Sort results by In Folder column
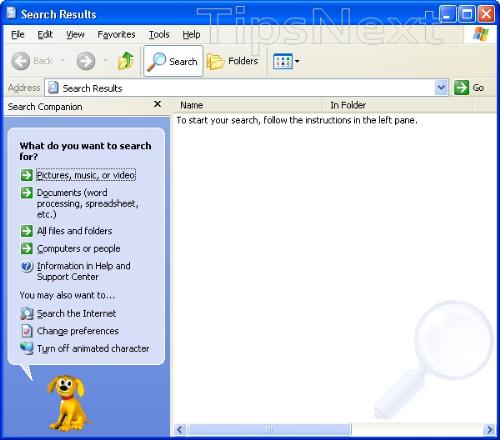This screenshot has height=440, width=500. click(x=398, y=105)
